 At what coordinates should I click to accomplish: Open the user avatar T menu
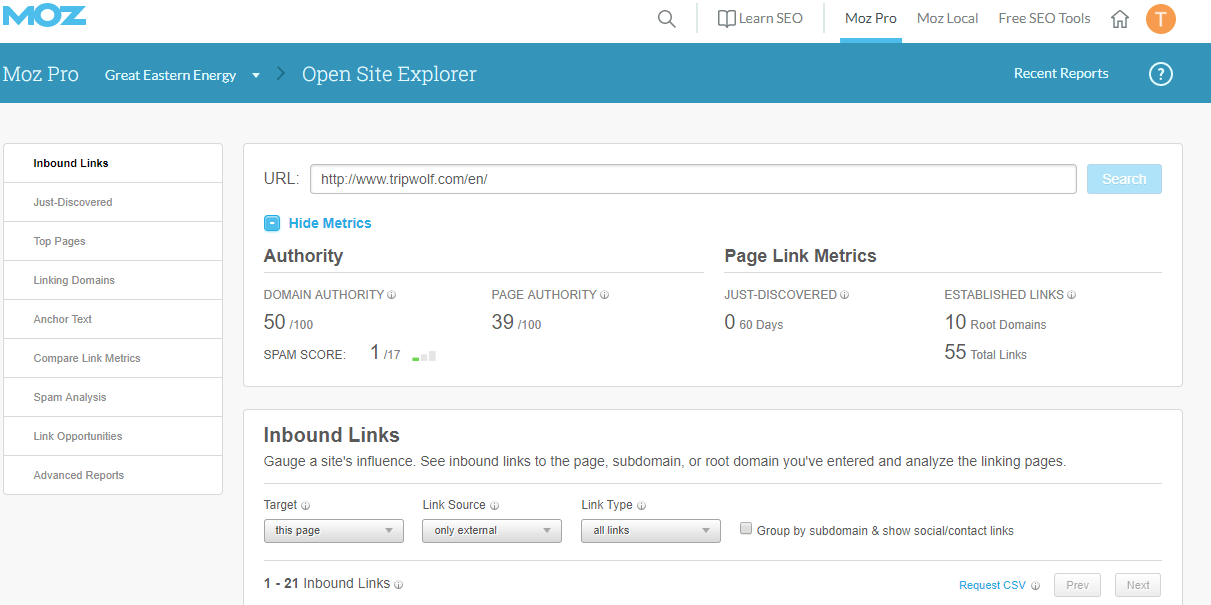coord(1161,18)
